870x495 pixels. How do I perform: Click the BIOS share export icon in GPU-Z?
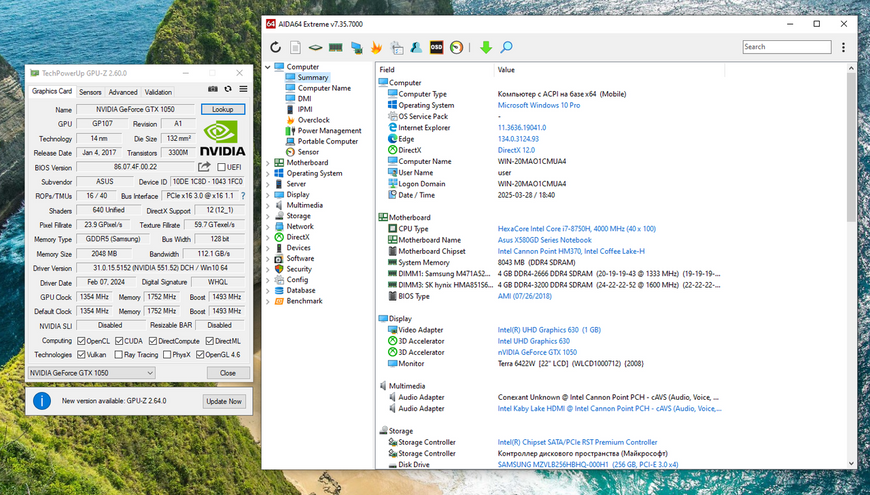204,166
